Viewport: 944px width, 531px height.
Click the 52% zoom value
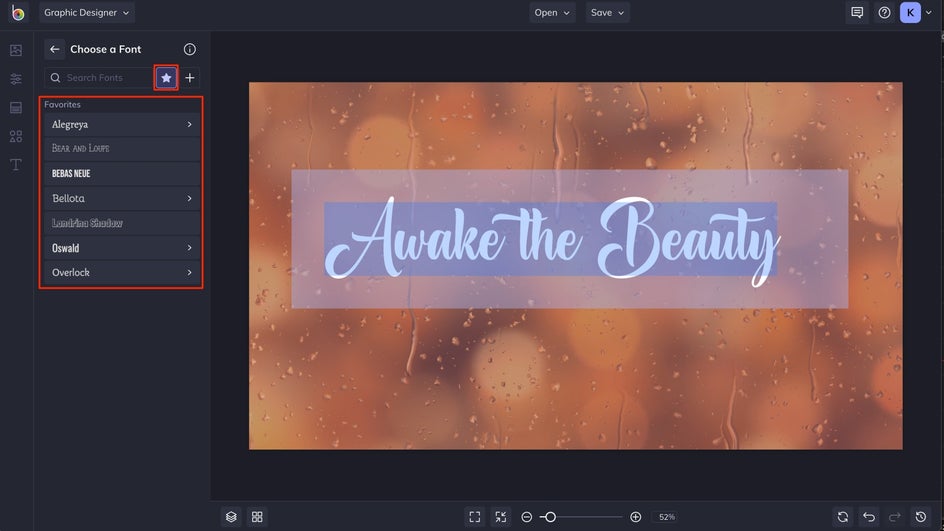[x=666, y=517]
